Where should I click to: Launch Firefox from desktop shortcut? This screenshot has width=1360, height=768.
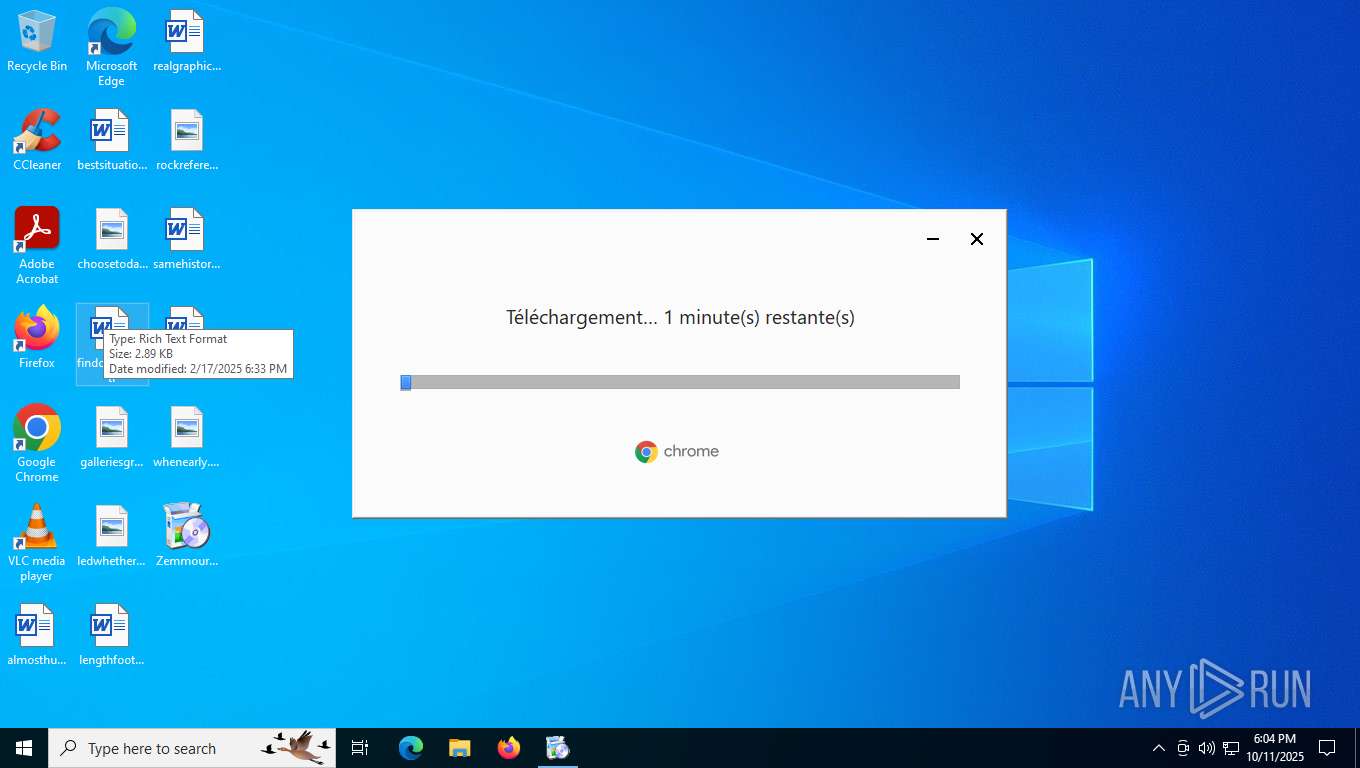(37, 338)
